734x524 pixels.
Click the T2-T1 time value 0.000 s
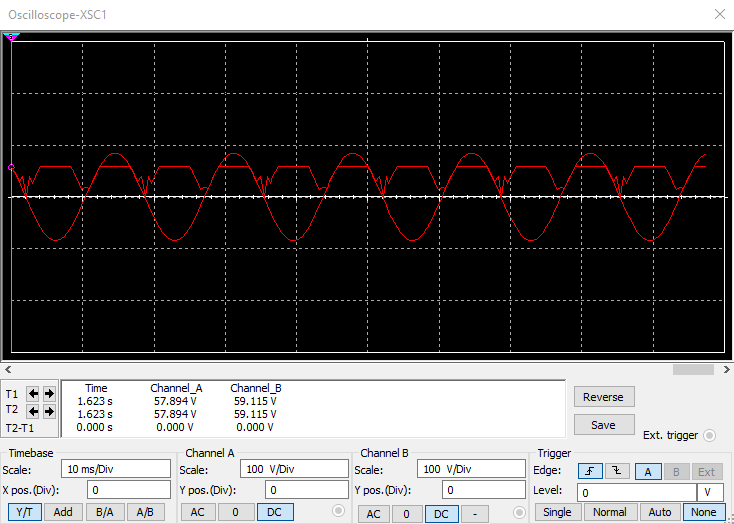click(x=95, y=427)
